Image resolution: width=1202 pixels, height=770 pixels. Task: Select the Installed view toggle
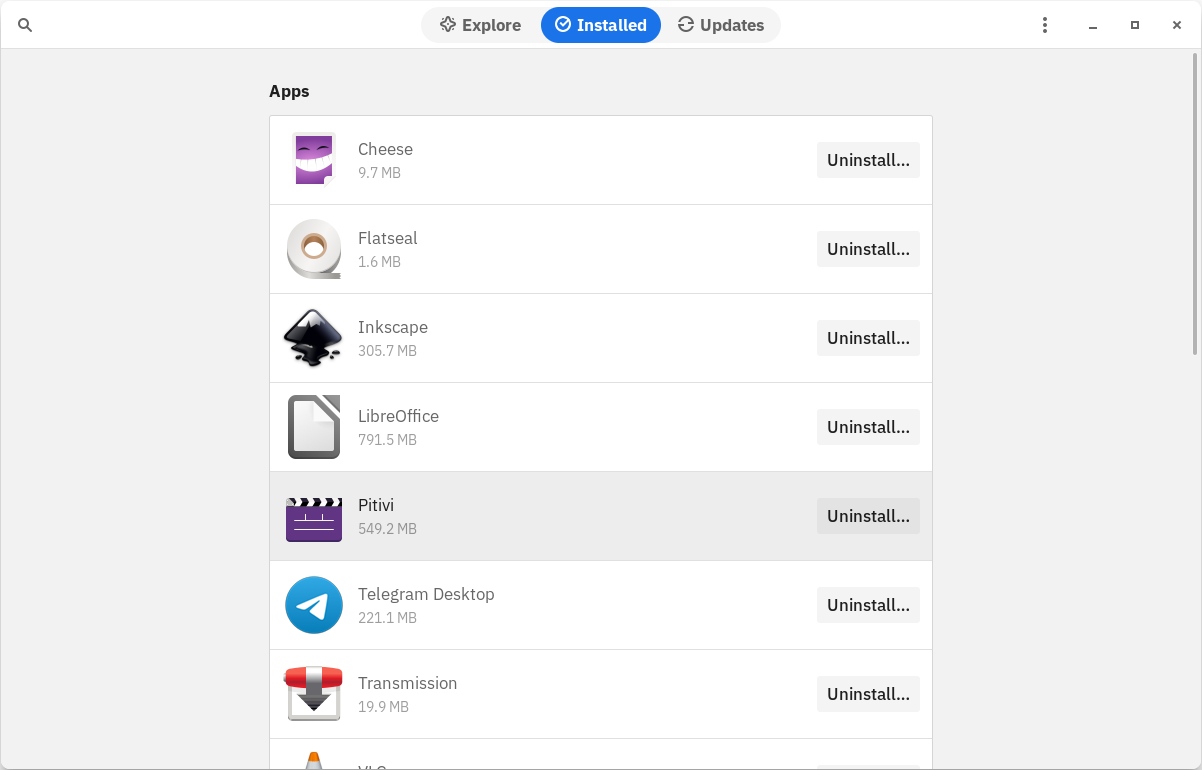coord(601,25)
